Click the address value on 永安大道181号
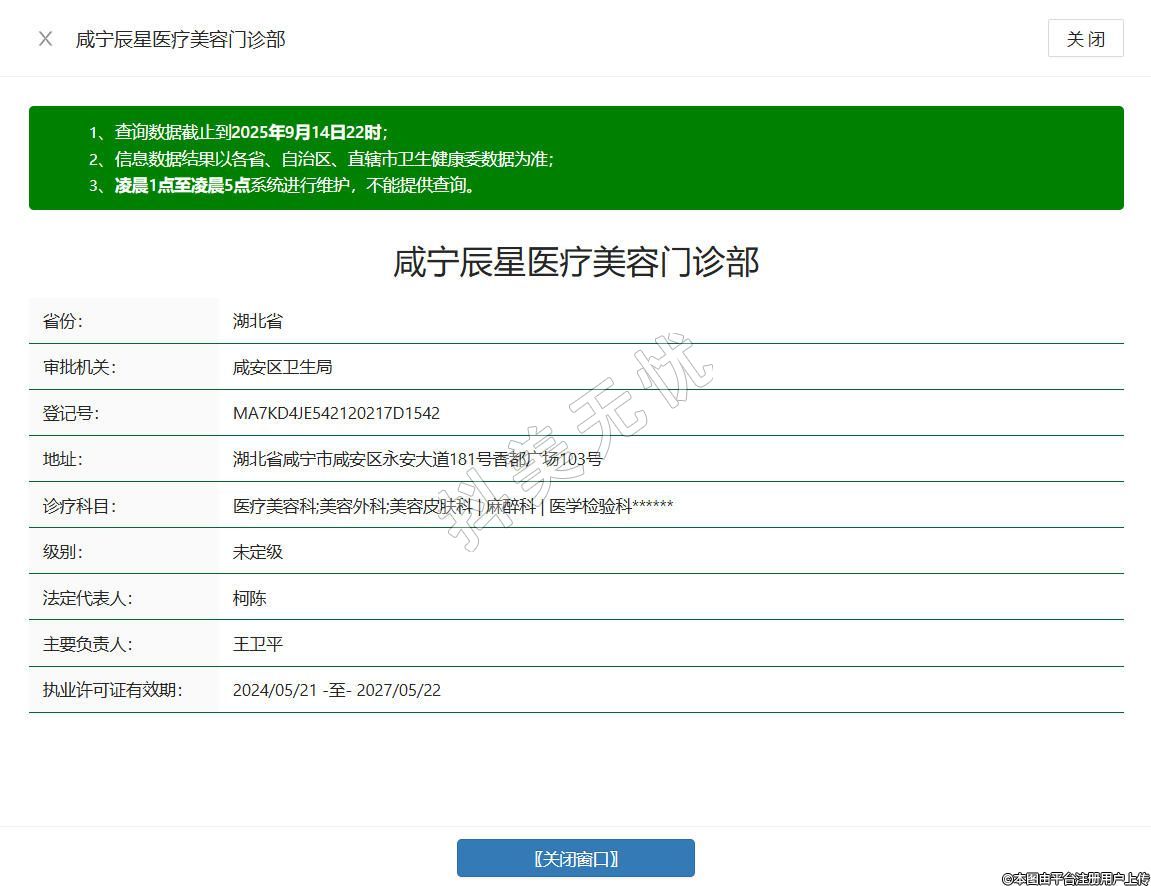The height and width of the screenshot is (886, 1151). click(x=417, y=459)
